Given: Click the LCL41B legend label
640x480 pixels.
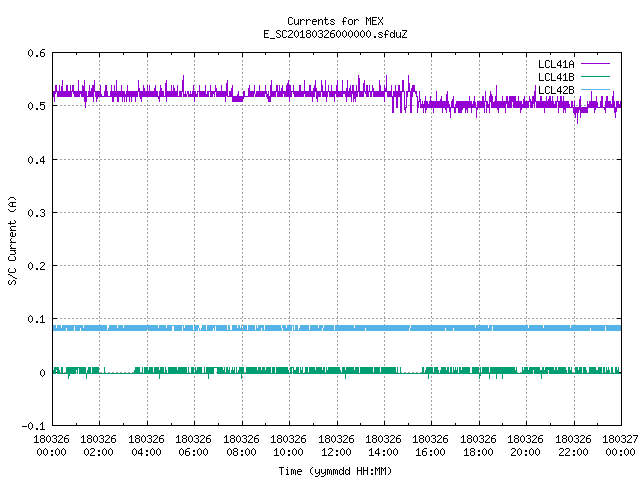Looking at the screenshot, I should [x=556, y=77].
